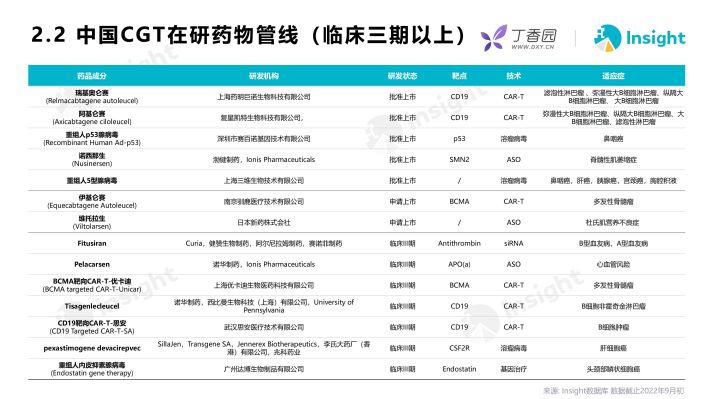Click the 技术 column header
This screenshot has width=710, height=399.
pyautogui.click(x=513, y=76)
